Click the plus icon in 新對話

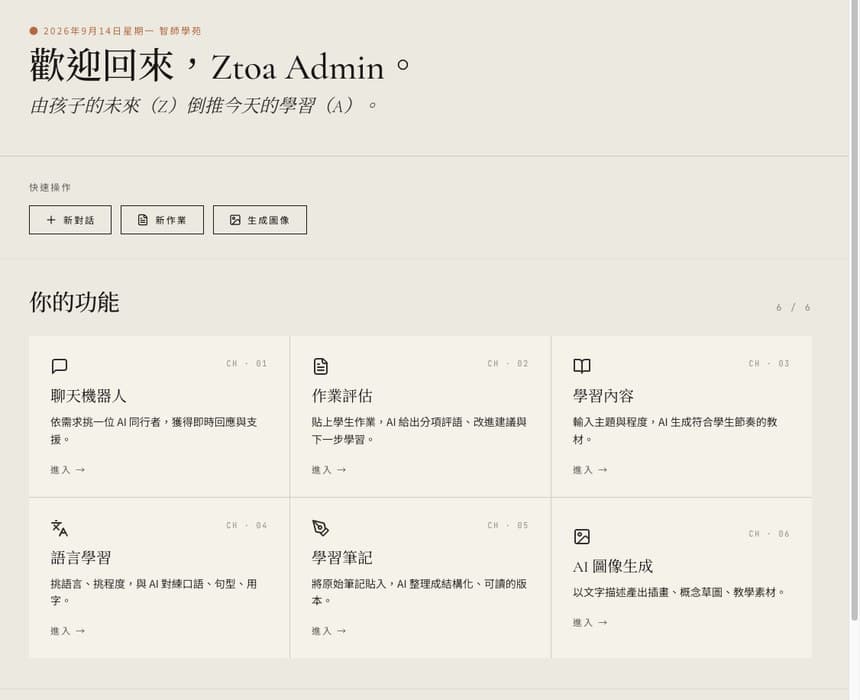51,220
